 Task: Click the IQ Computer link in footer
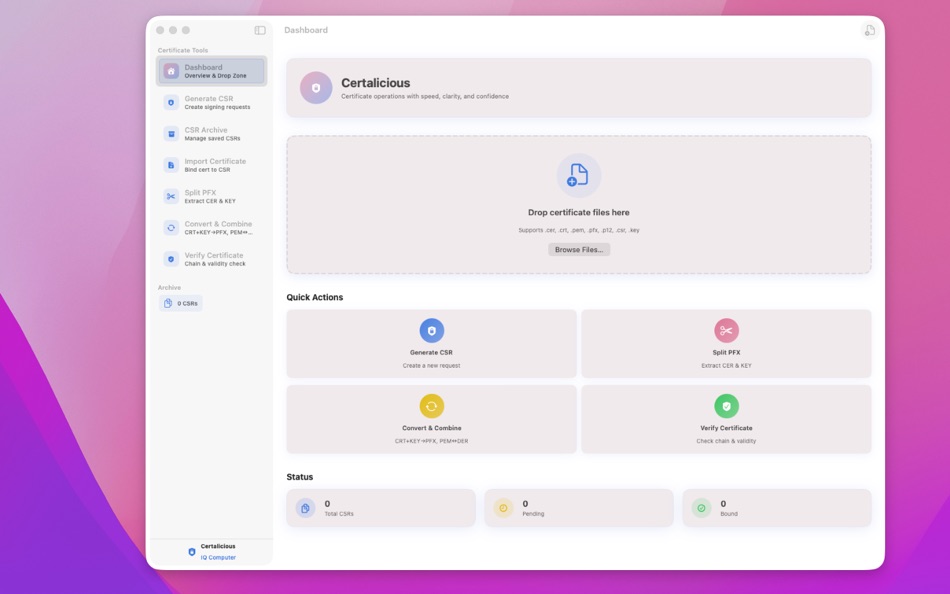pos(218,558)
